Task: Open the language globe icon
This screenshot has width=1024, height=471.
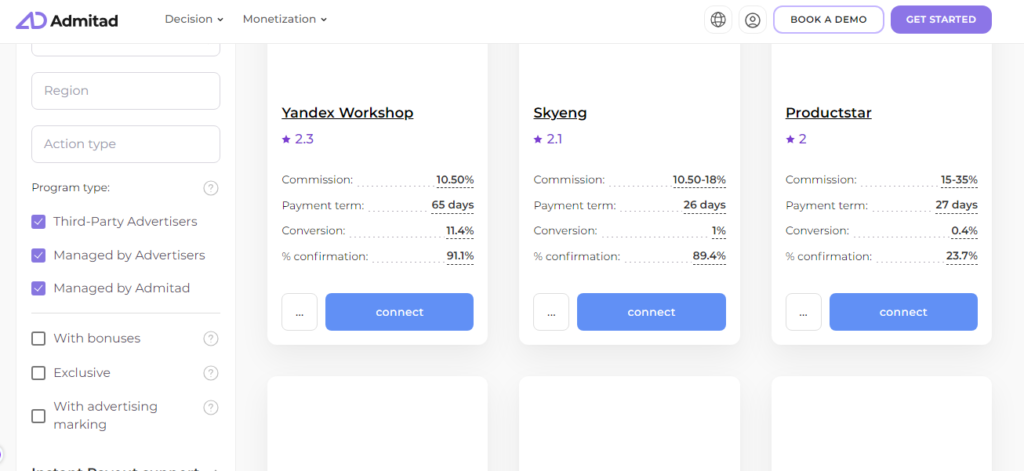Action: point(718,20)
